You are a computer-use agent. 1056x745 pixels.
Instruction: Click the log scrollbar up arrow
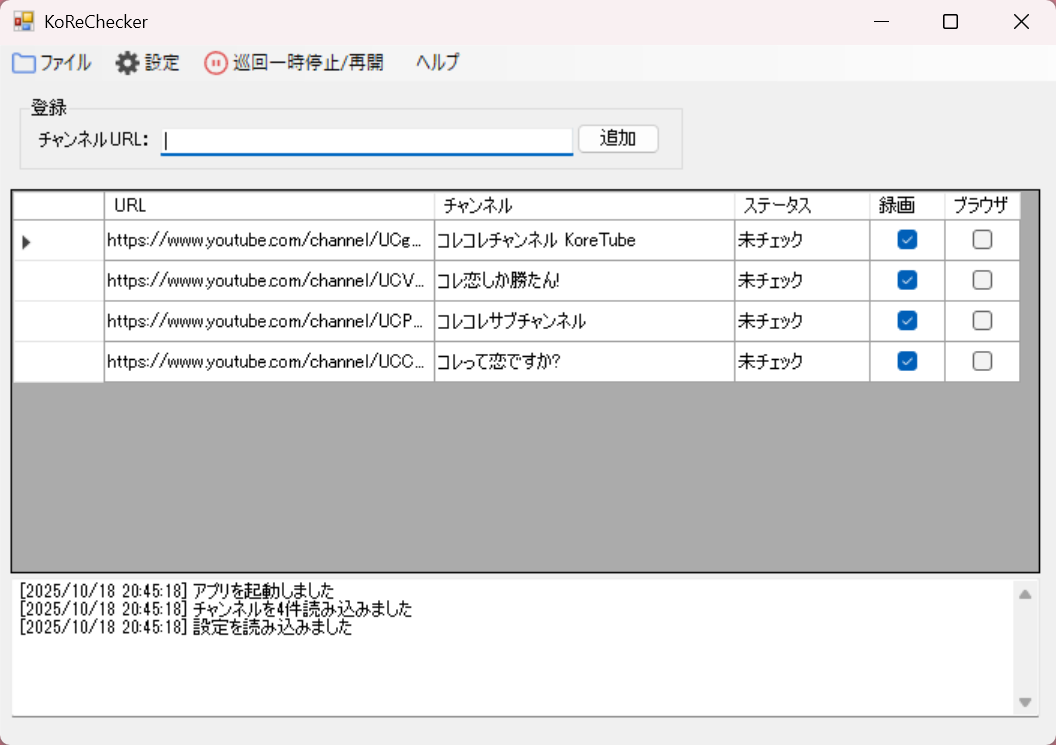(x=1025, y=592)
